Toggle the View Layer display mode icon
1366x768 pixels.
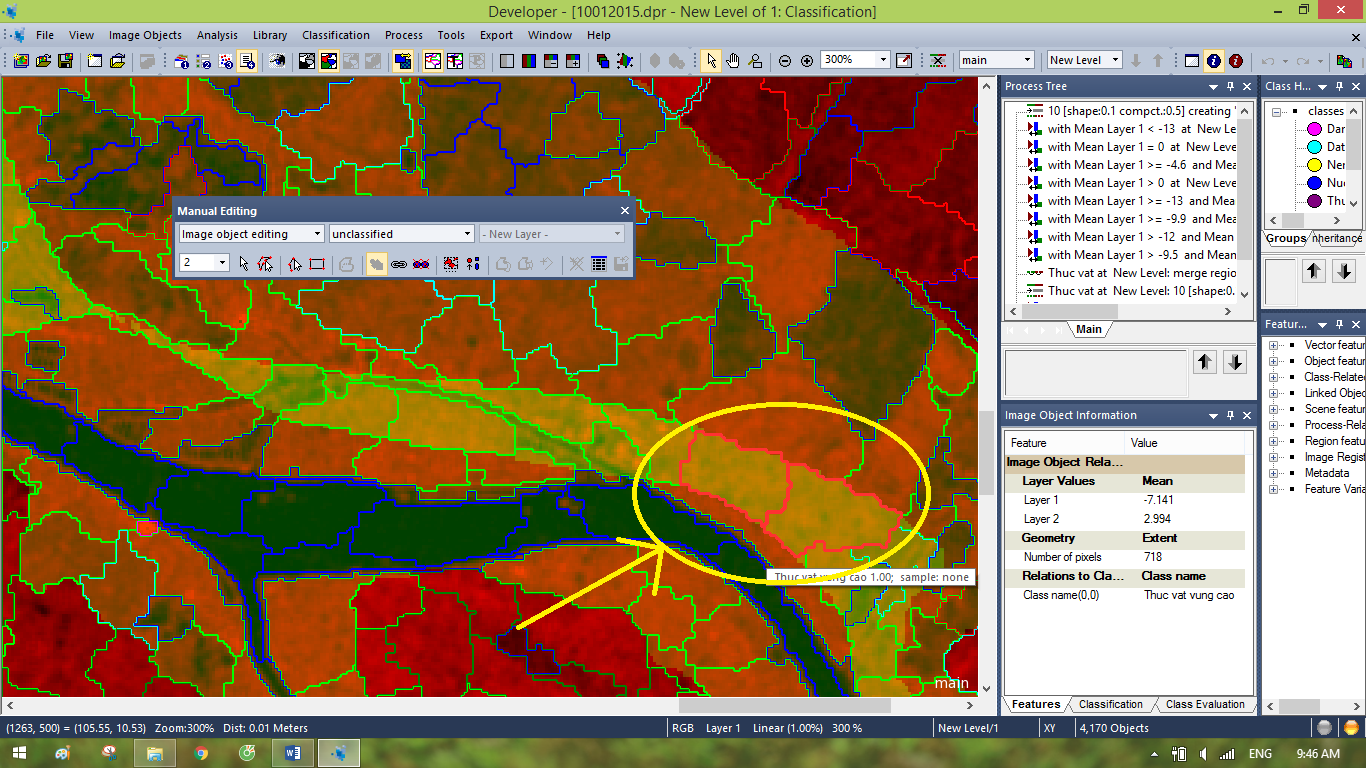[x=307, y=60]
